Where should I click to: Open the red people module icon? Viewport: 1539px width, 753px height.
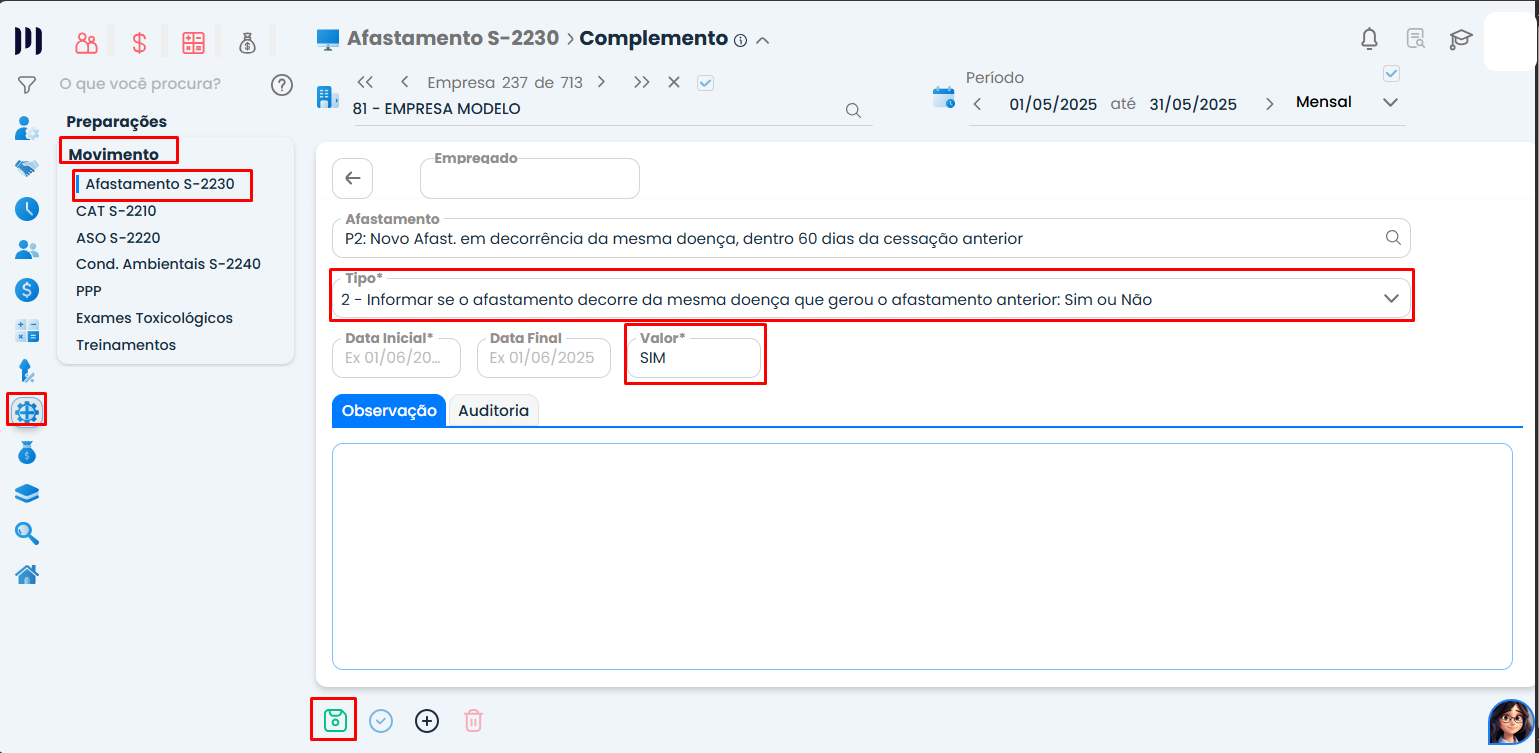tap(87, 43)
